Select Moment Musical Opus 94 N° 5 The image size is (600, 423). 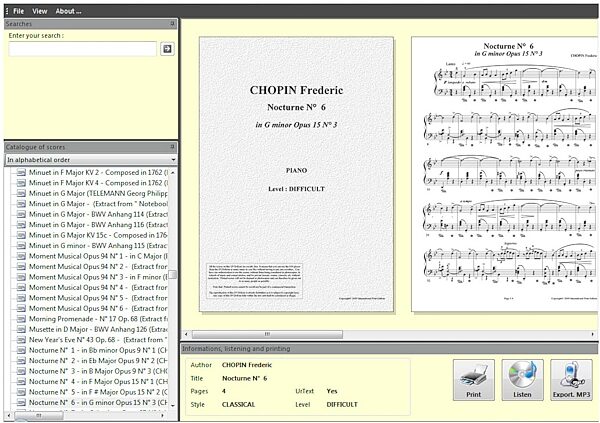[98, 298]
